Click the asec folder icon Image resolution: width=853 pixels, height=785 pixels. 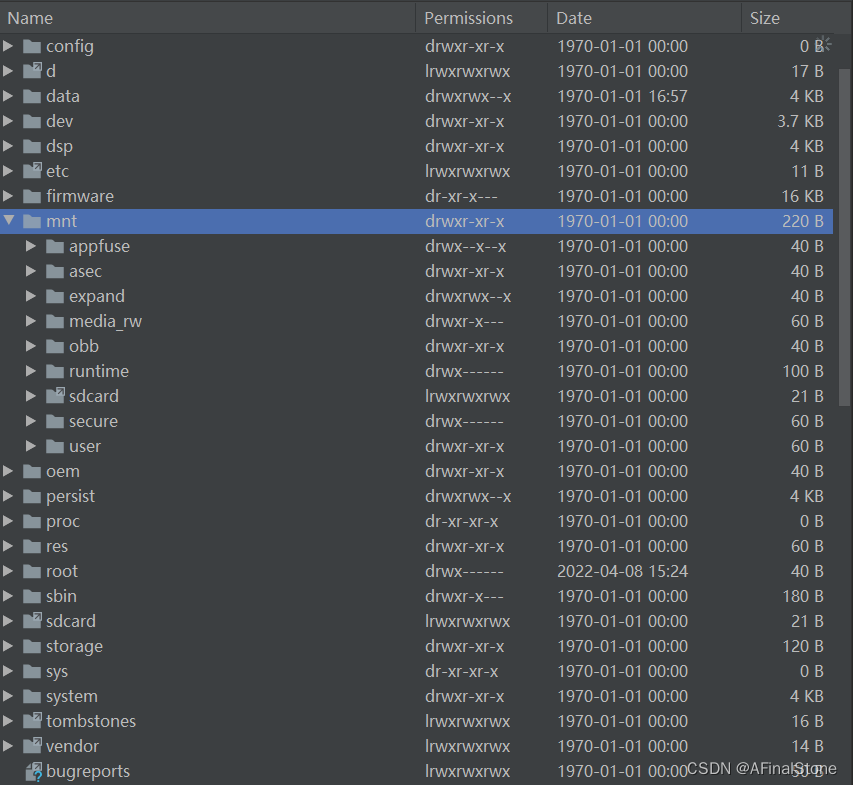pyautogui.click(x=55, y=271)
